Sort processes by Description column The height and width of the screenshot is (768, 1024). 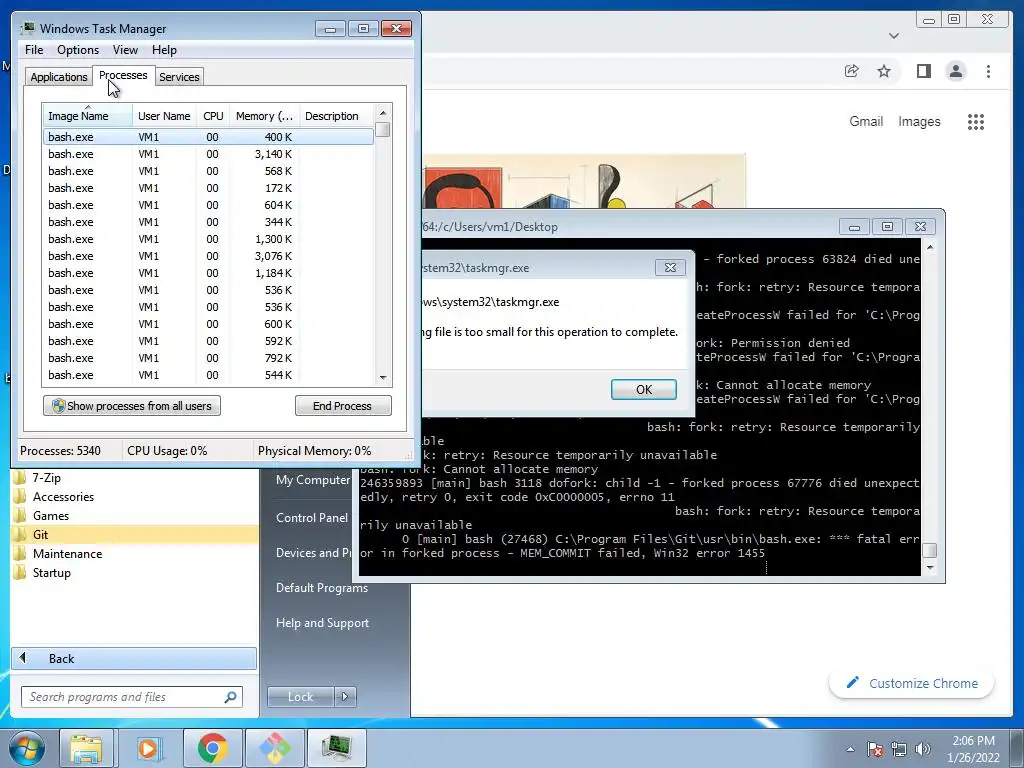coord(336,116)
